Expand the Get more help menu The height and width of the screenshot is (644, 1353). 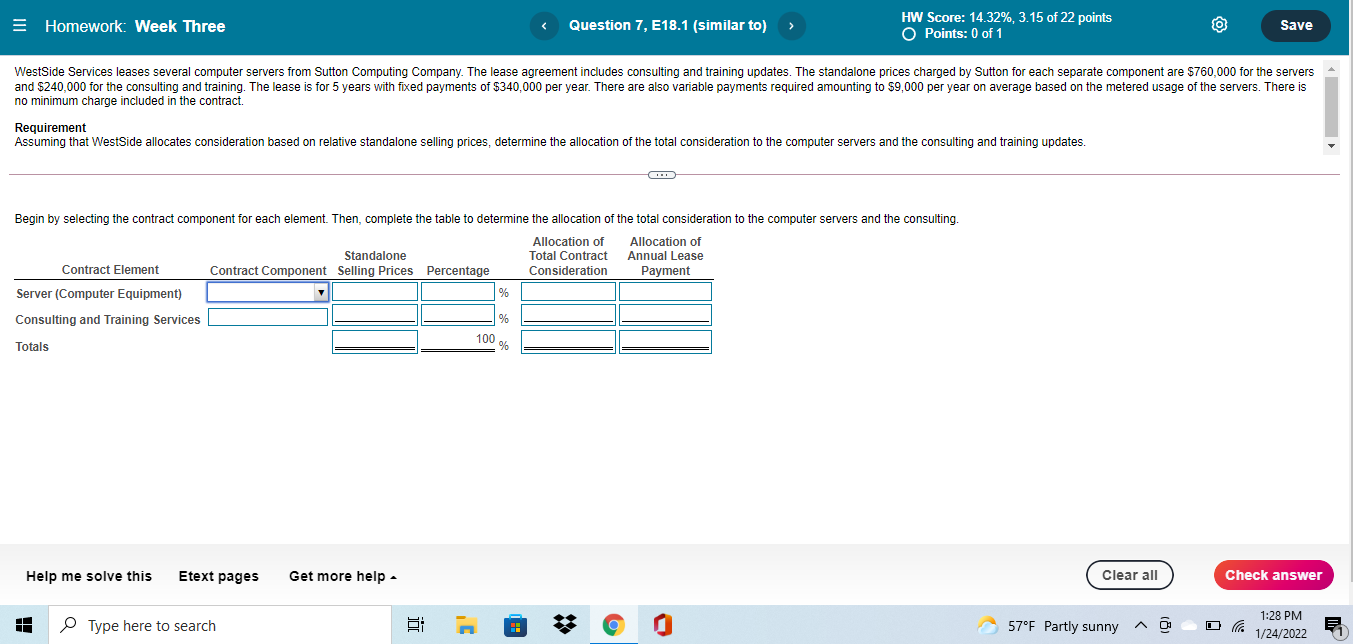point(342,576)
